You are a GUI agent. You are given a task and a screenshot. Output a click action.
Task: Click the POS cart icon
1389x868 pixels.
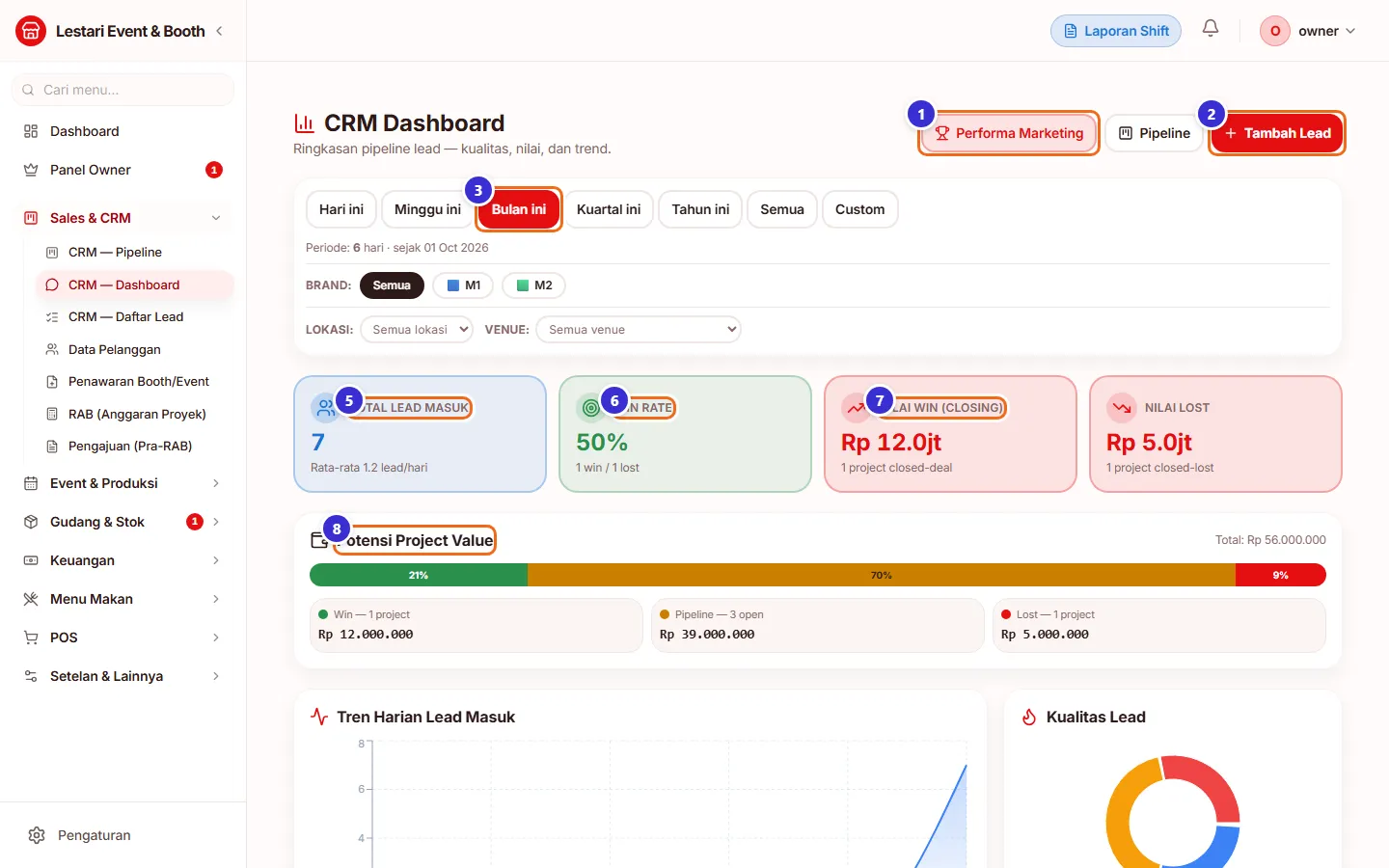[31, 637]
